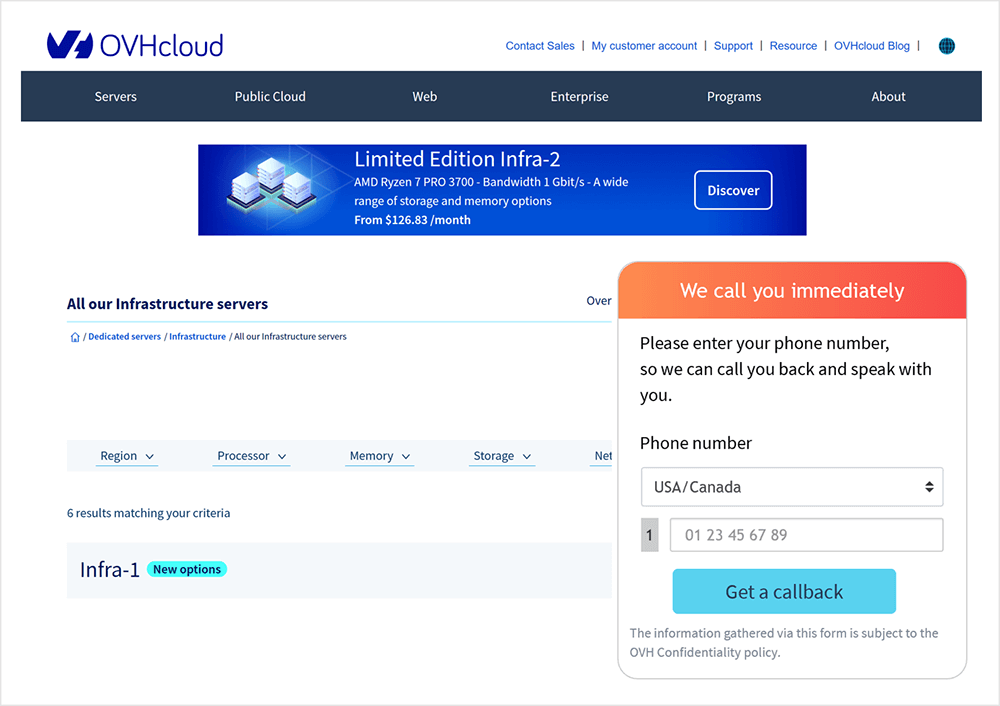Expand the Memory filter dropdown
This screenshot has width=1000, height=706.
[379, 456]
